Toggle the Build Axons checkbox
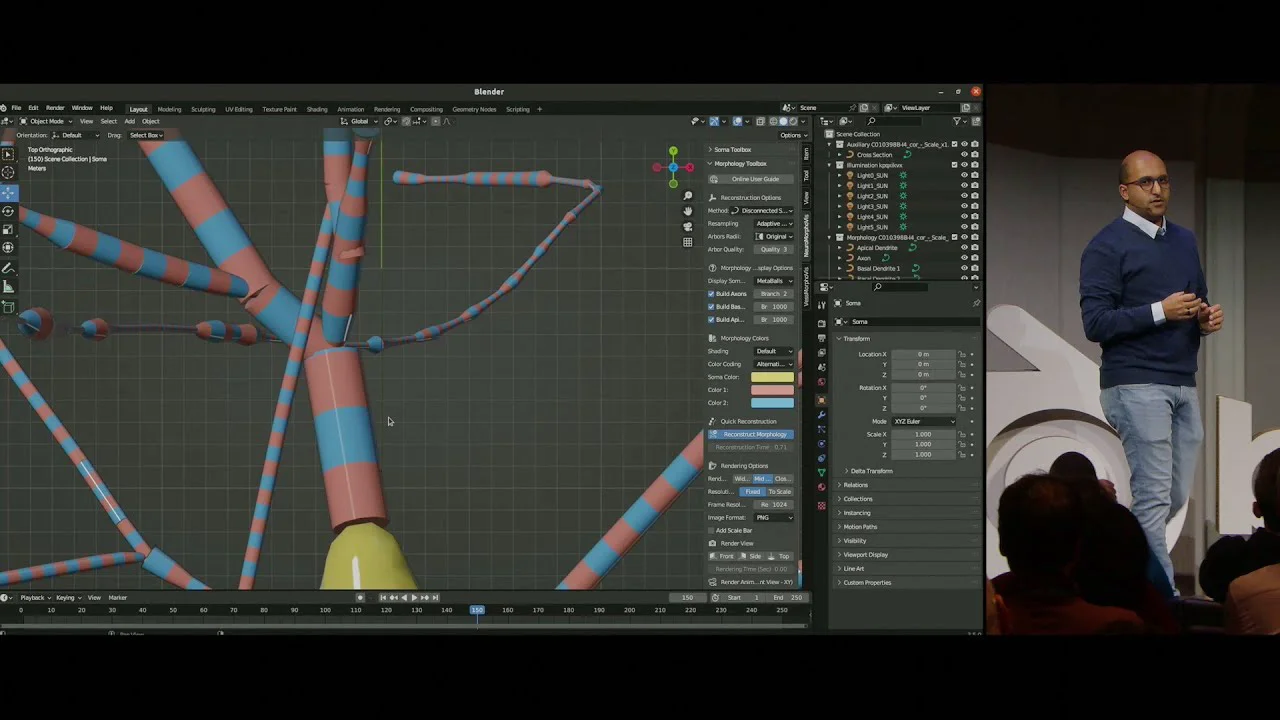1280x720 pixels. (x=712, y=294)
